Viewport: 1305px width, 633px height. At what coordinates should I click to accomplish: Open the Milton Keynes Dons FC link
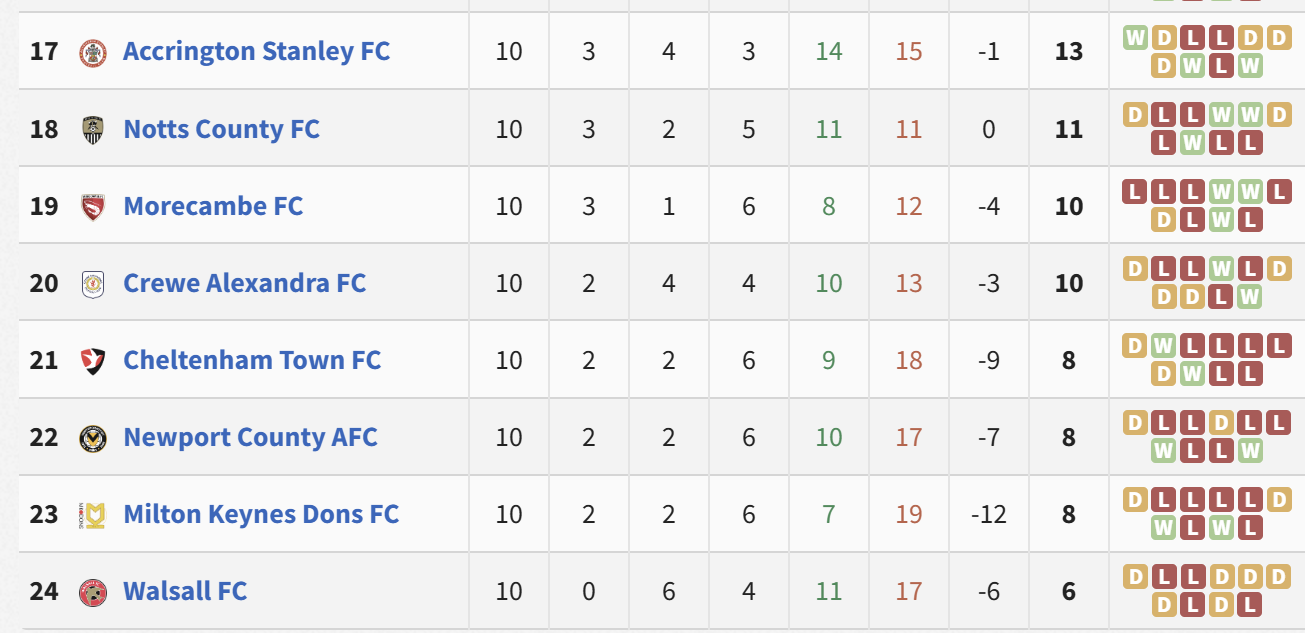[x=261, y=514]
